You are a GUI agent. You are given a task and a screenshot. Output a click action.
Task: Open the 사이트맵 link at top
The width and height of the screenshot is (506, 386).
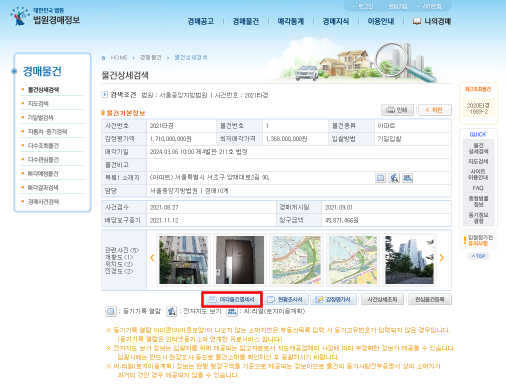[x=432, y=7]
